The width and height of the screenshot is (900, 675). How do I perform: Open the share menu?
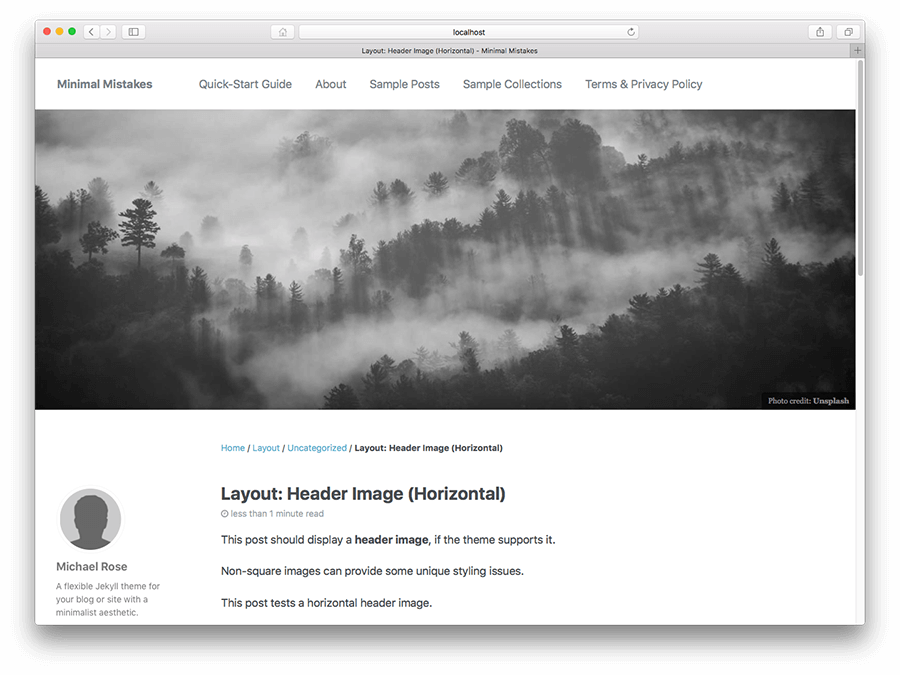point(819,31)
